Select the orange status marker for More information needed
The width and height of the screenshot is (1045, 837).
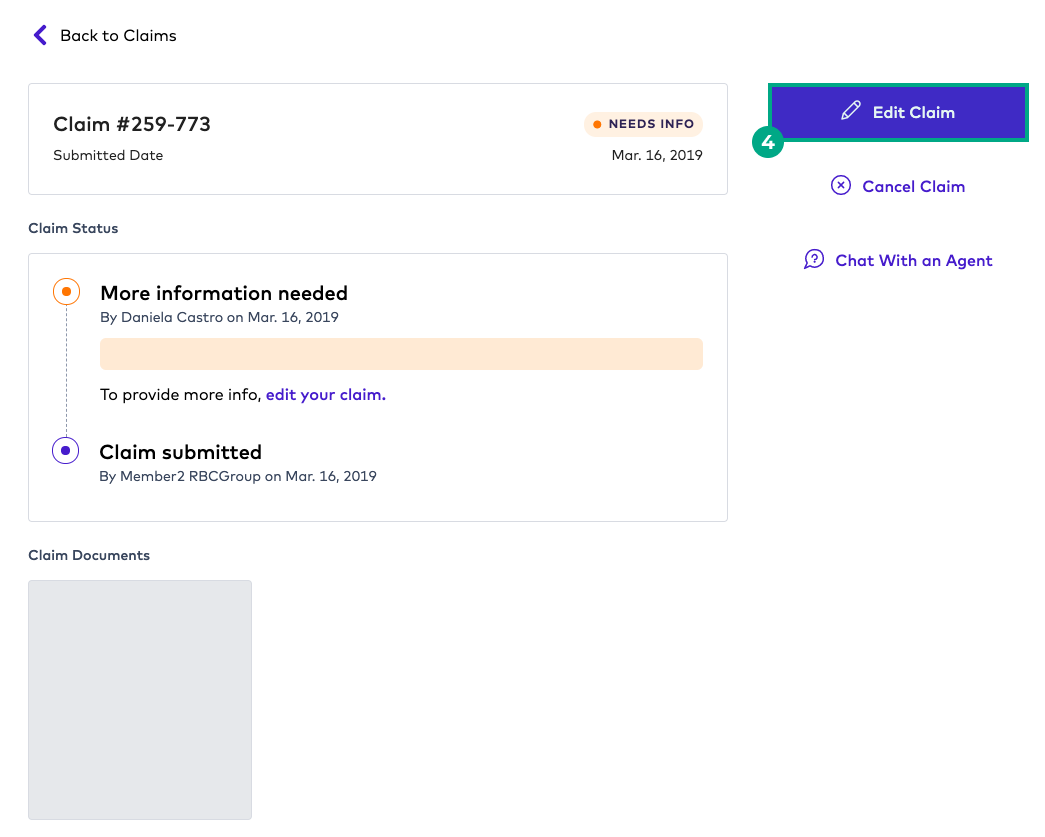65,291
